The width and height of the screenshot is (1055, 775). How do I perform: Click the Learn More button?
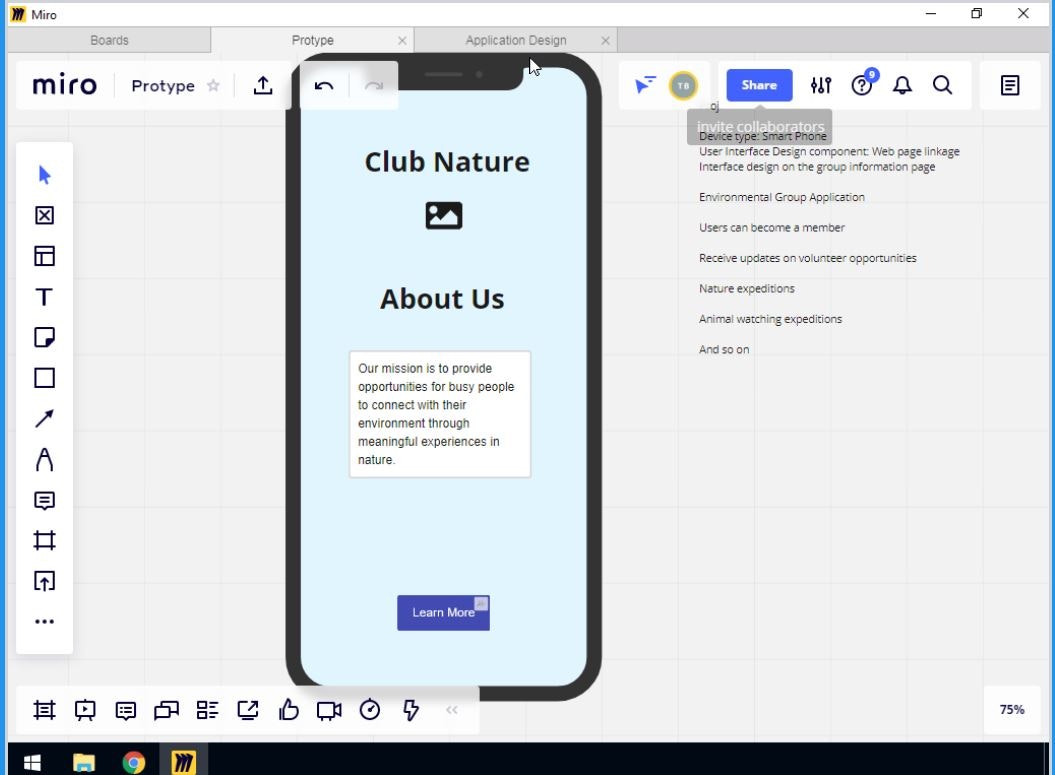(x=443, y=613)
